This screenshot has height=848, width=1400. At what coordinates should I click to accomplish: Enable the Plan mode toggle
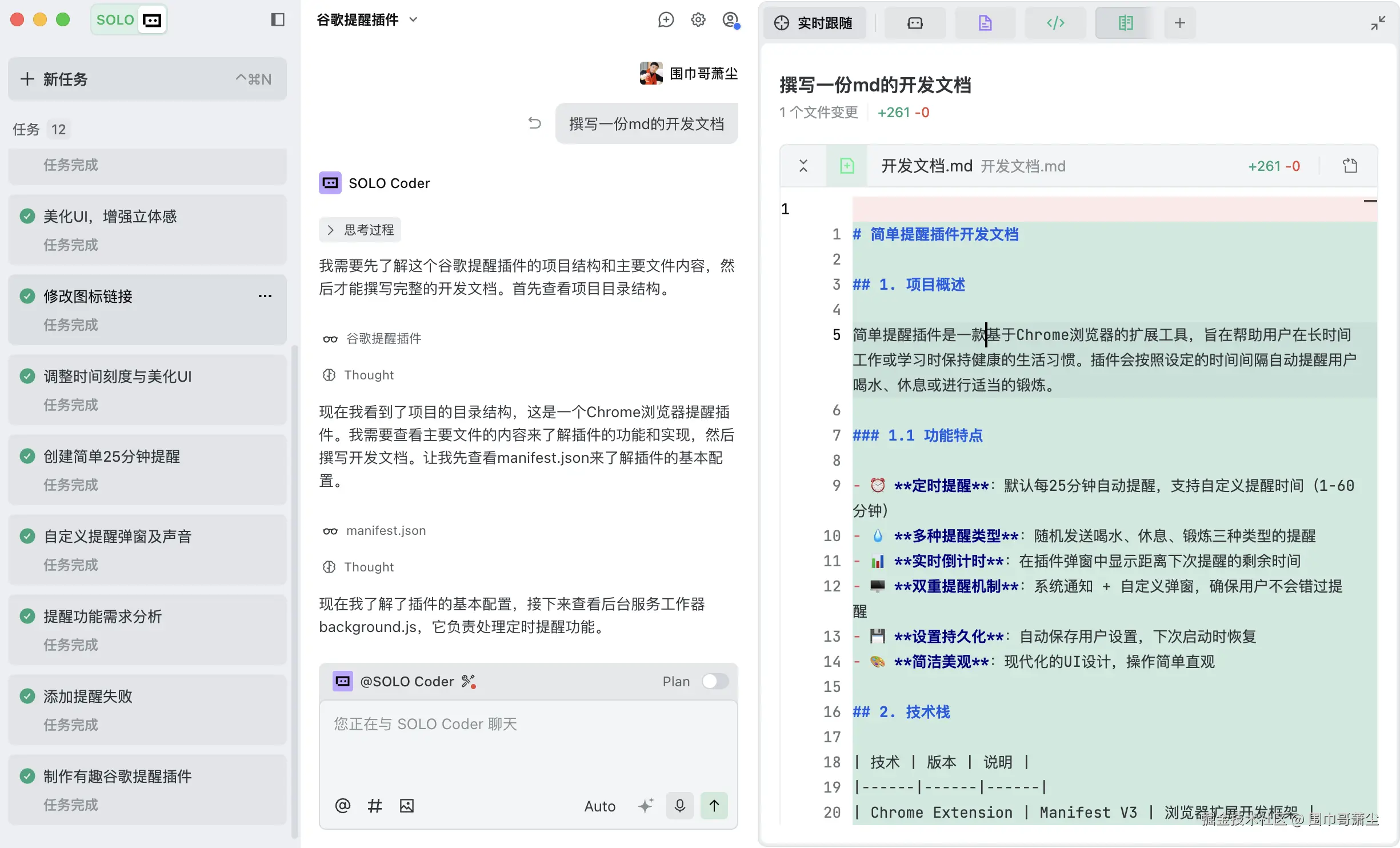coord(715,681)
